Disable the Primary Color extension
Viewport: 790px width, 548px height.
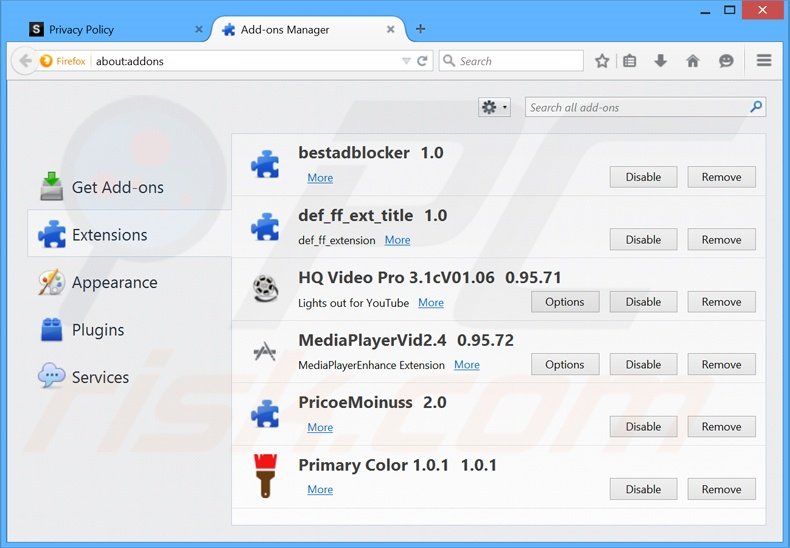click(643, 489)
